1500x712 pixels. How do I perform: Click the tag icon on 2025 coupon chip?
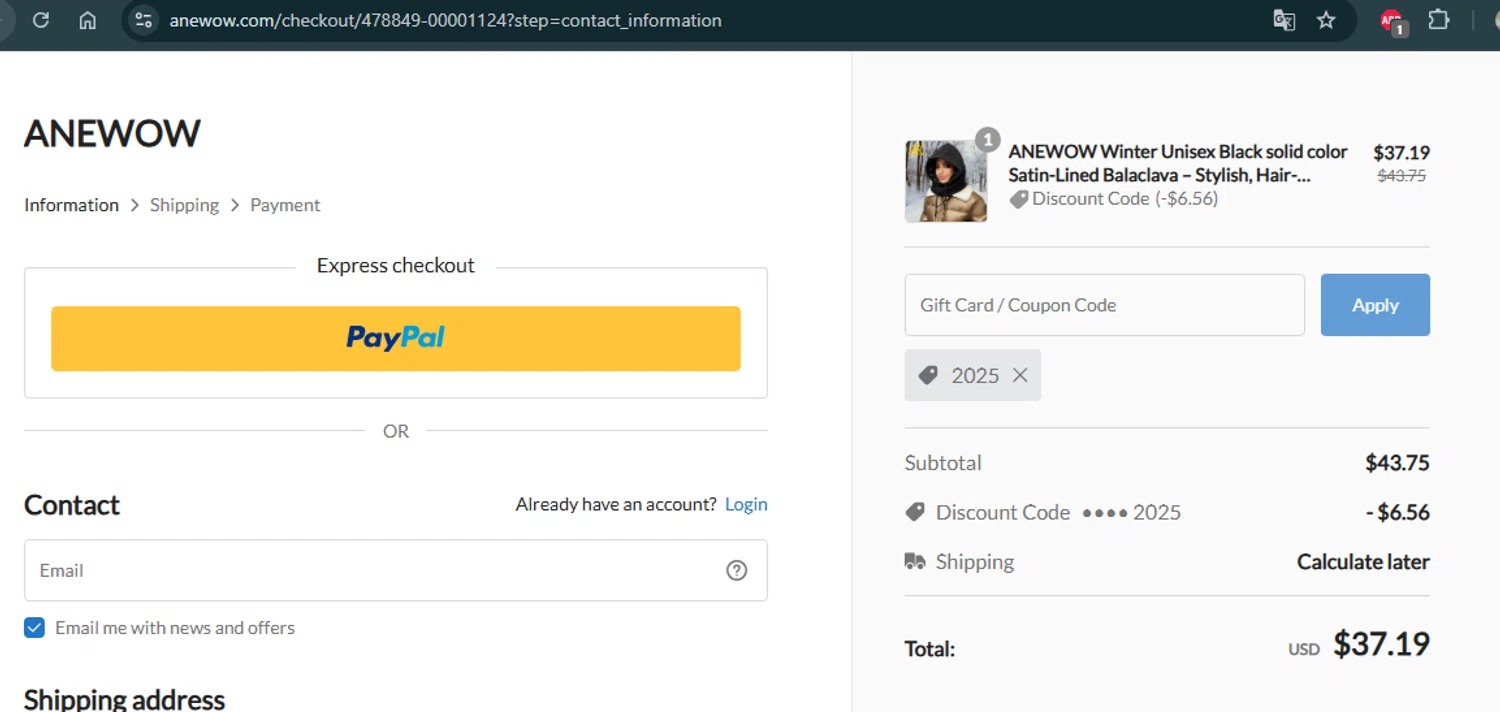point(928,375)
